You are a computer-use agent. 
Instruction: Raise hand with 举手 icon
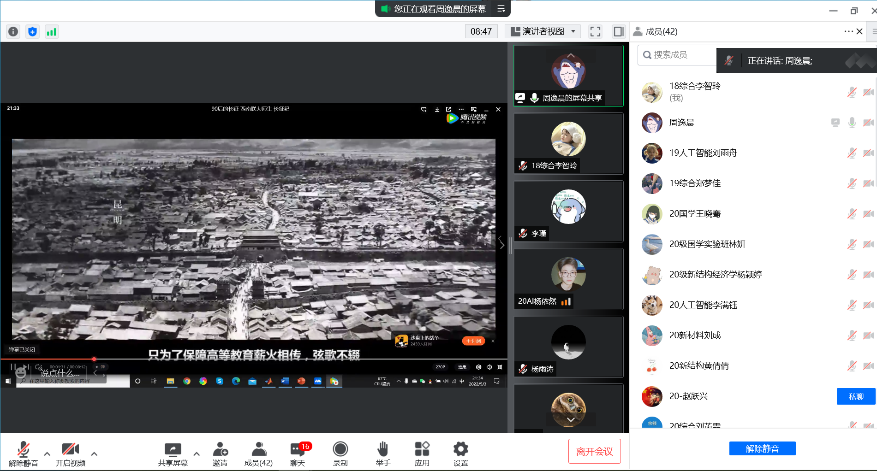click(383, 454)
